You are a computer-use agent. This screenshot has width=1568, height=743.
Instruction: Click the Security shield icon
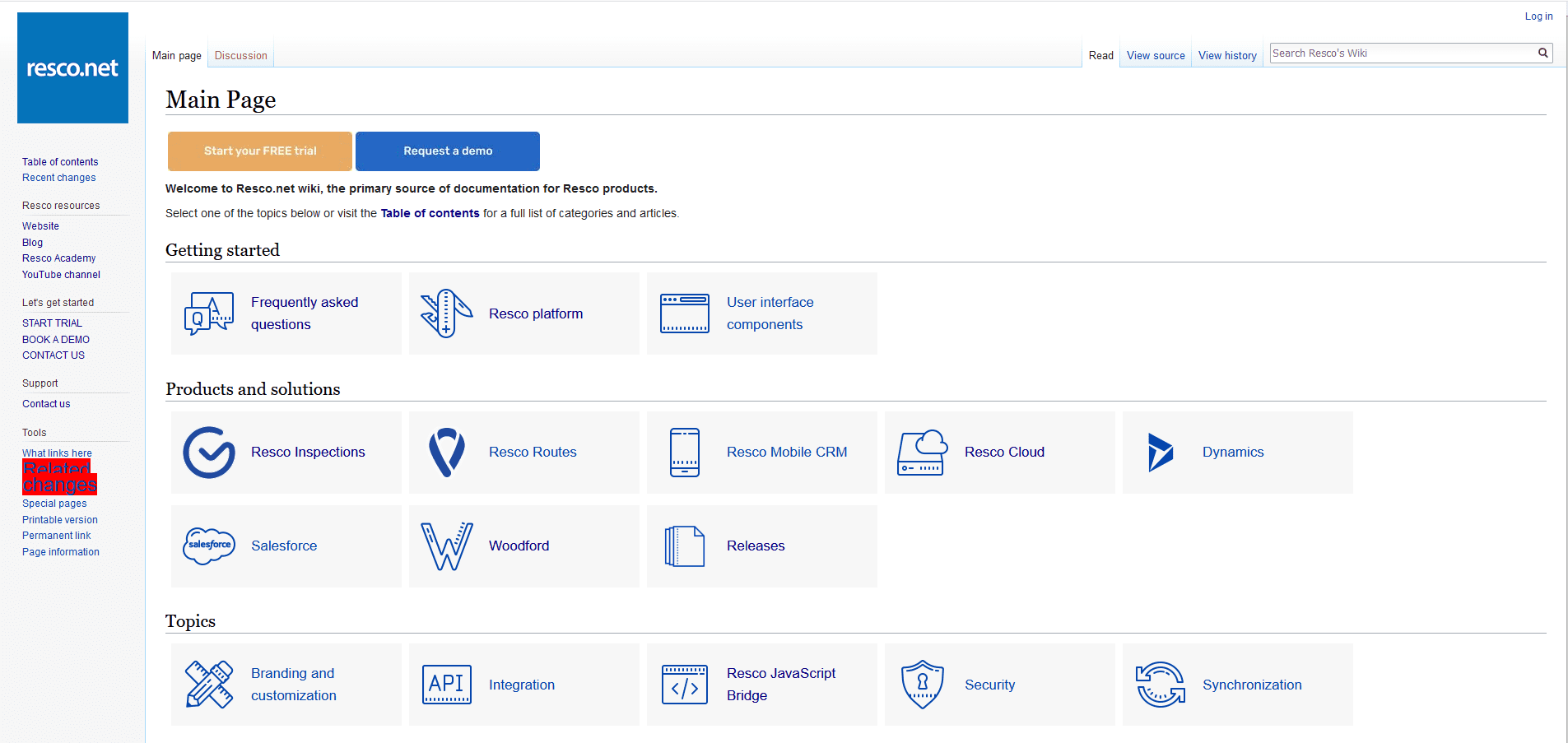(922, 685)
